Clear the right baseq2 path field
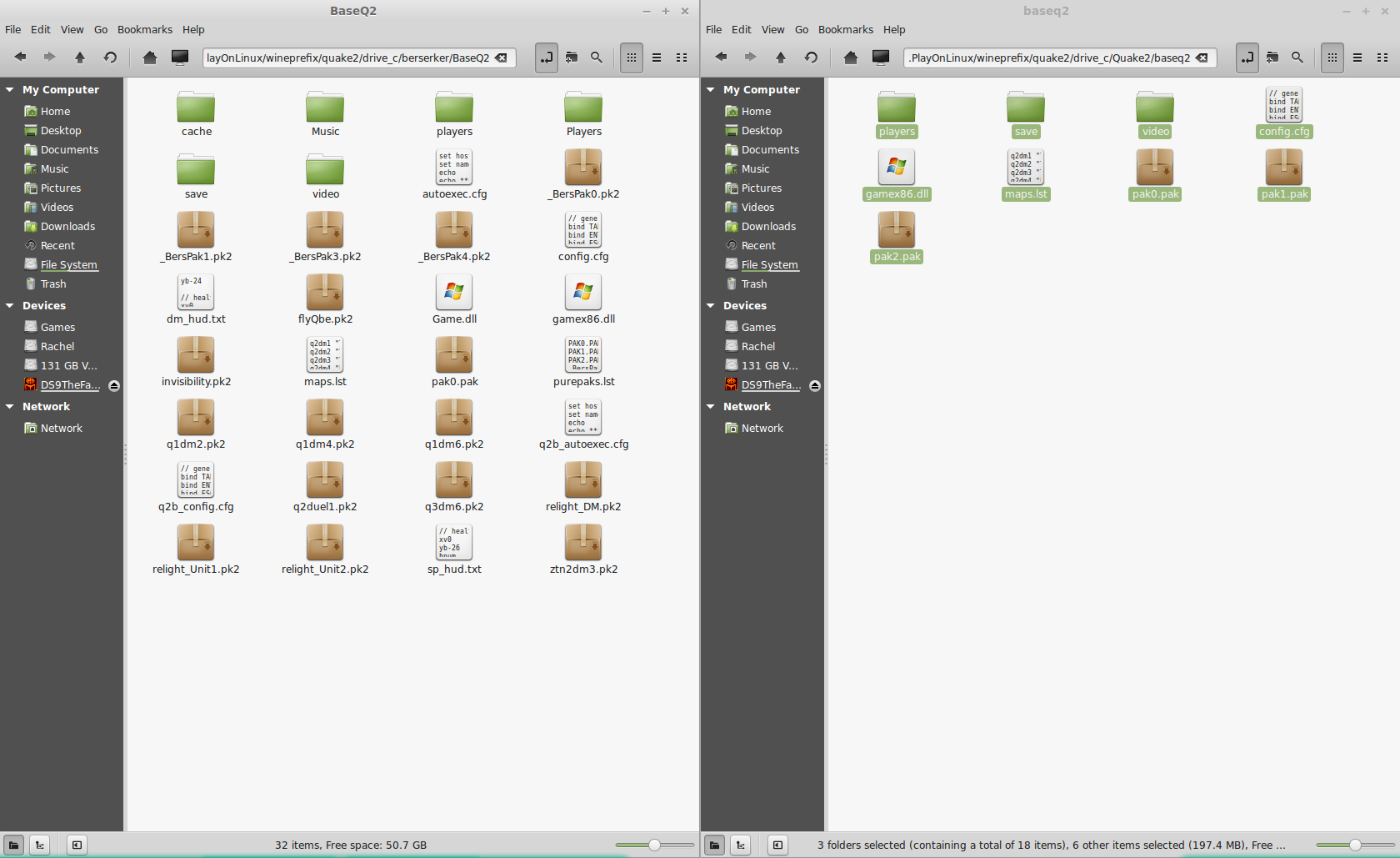The image size is (1400, 858). 1202,58
